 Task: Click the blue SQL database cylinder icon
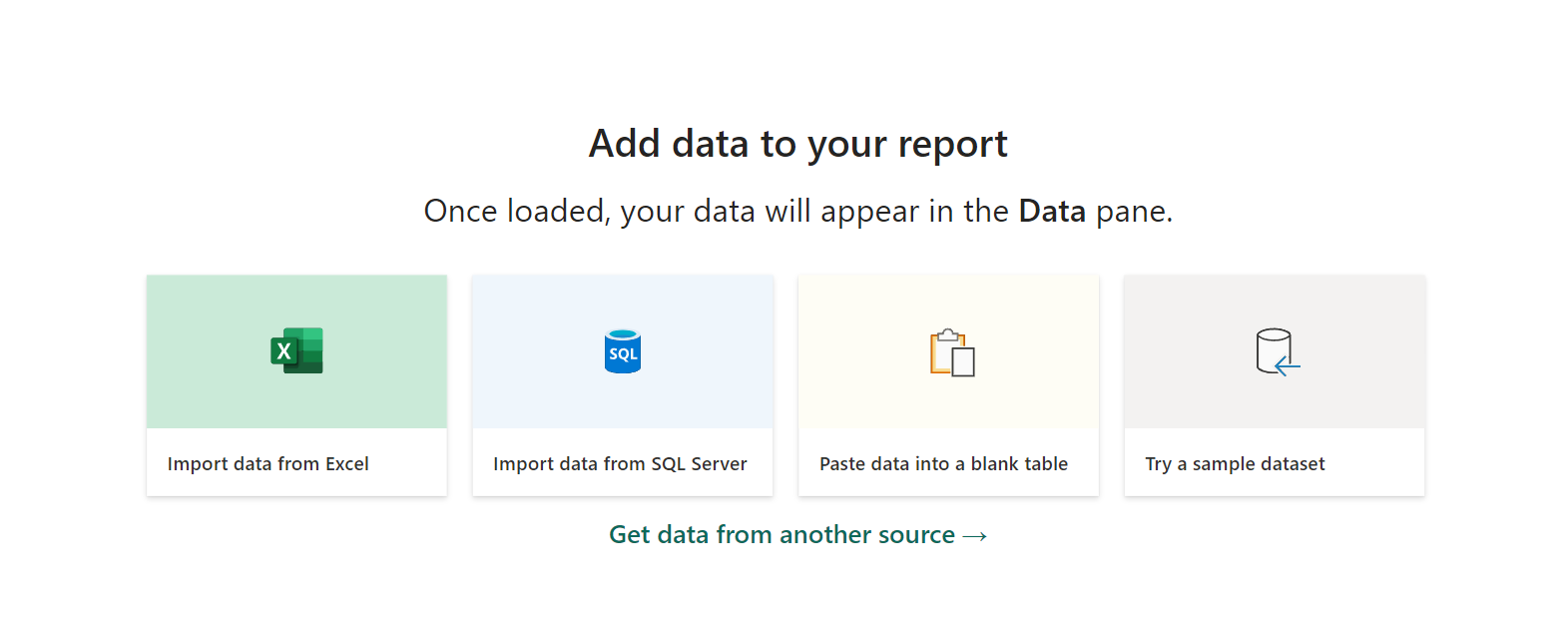point(623,351)
